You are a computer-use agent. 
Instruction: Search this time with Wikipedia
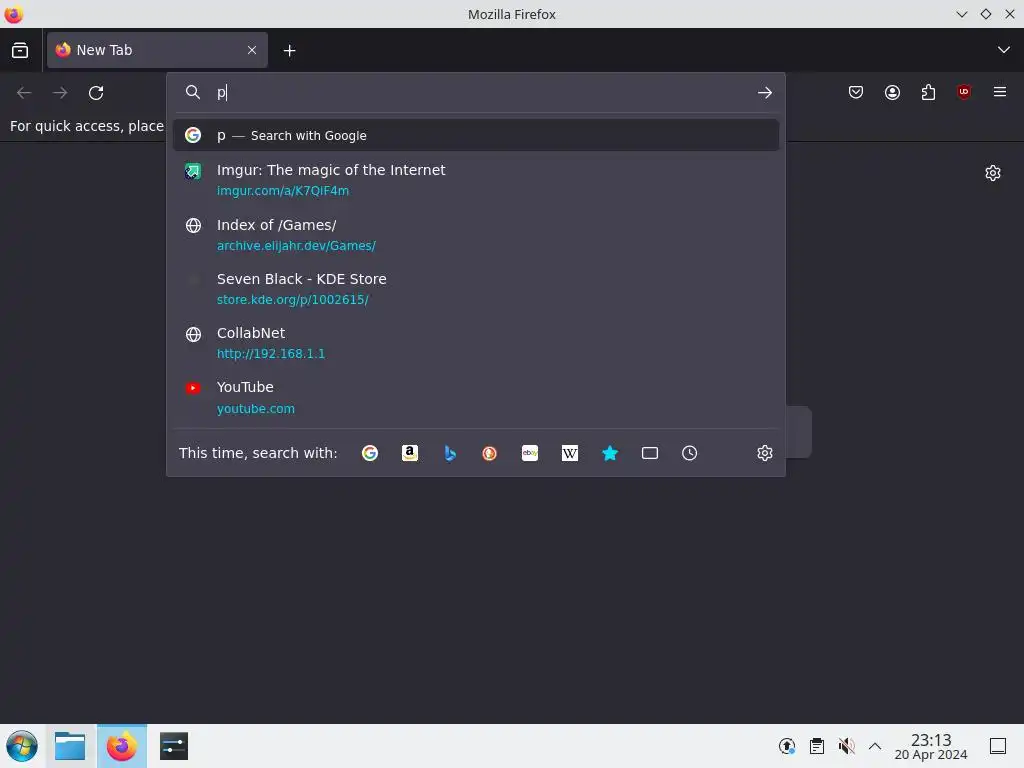569,453
